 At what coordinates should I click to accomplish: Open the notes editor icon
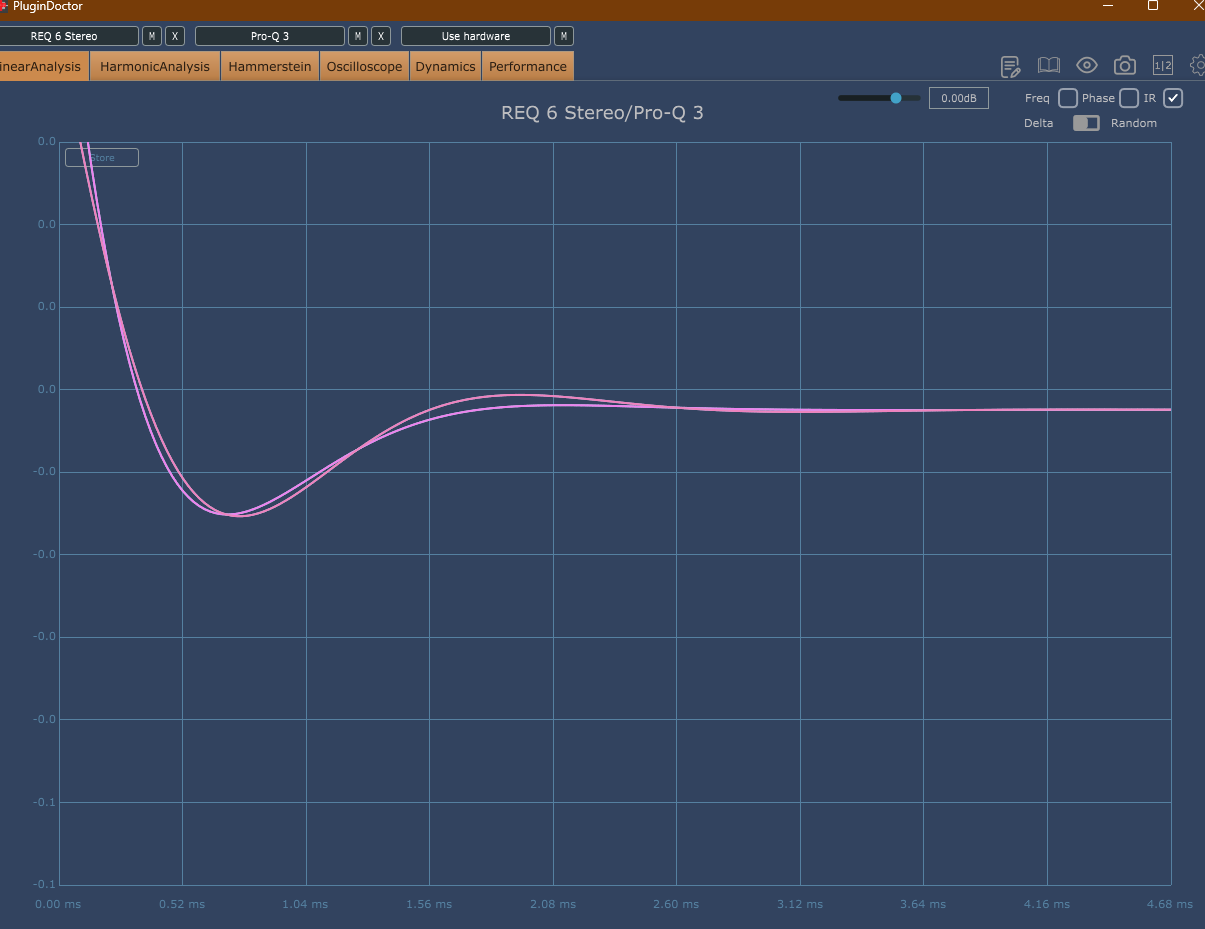pyautogui.click(x=1011, y=67)
